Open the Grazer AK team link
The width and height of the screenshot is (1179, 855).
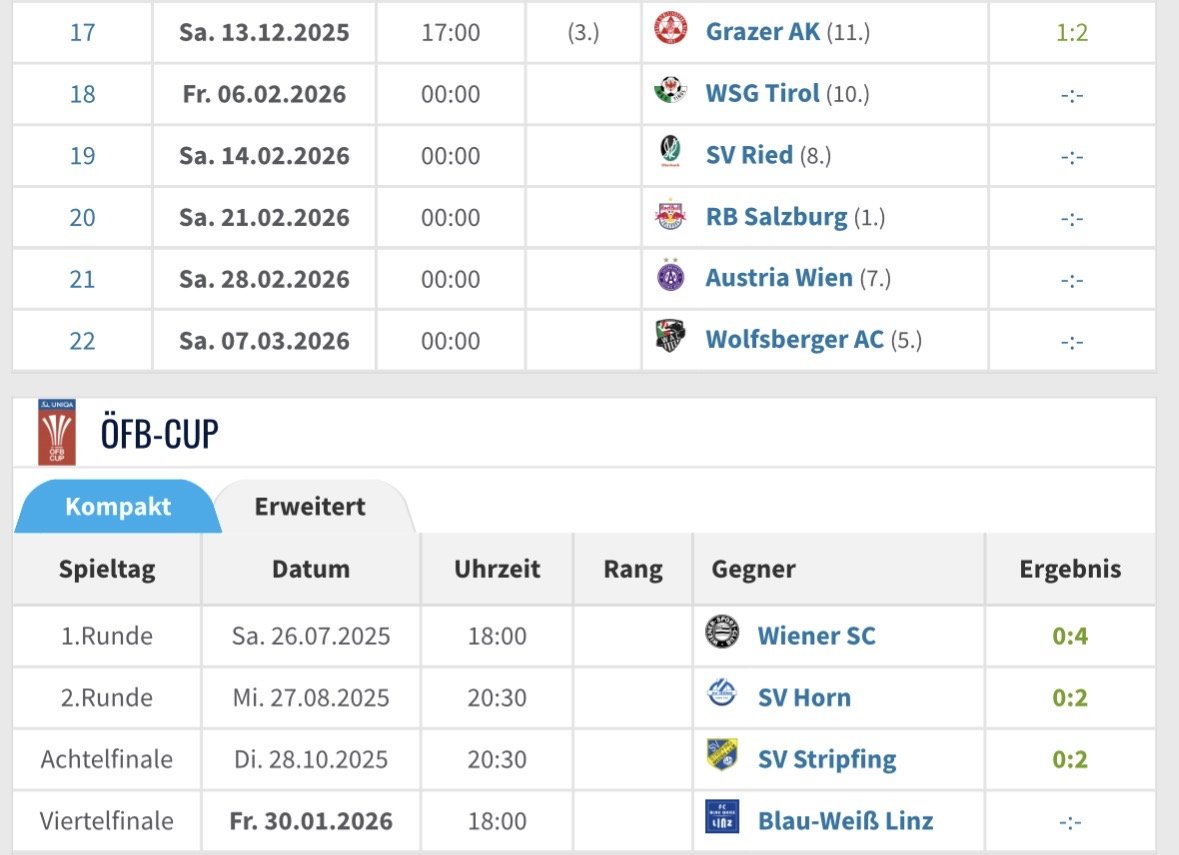[x=762, y=32]
